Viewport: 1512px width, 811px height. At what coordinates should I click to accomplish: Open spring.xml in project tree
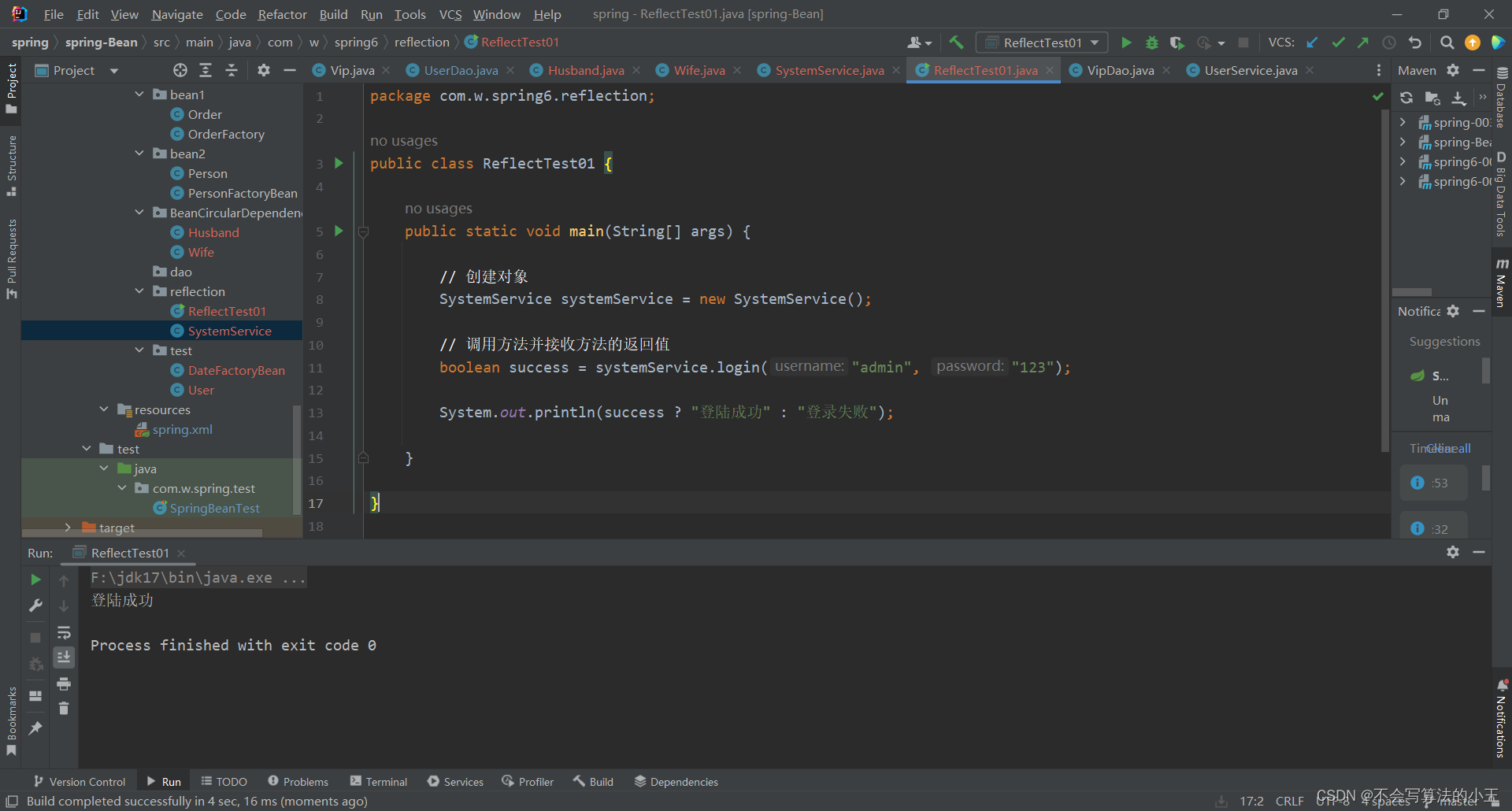(x=182, y=429)
